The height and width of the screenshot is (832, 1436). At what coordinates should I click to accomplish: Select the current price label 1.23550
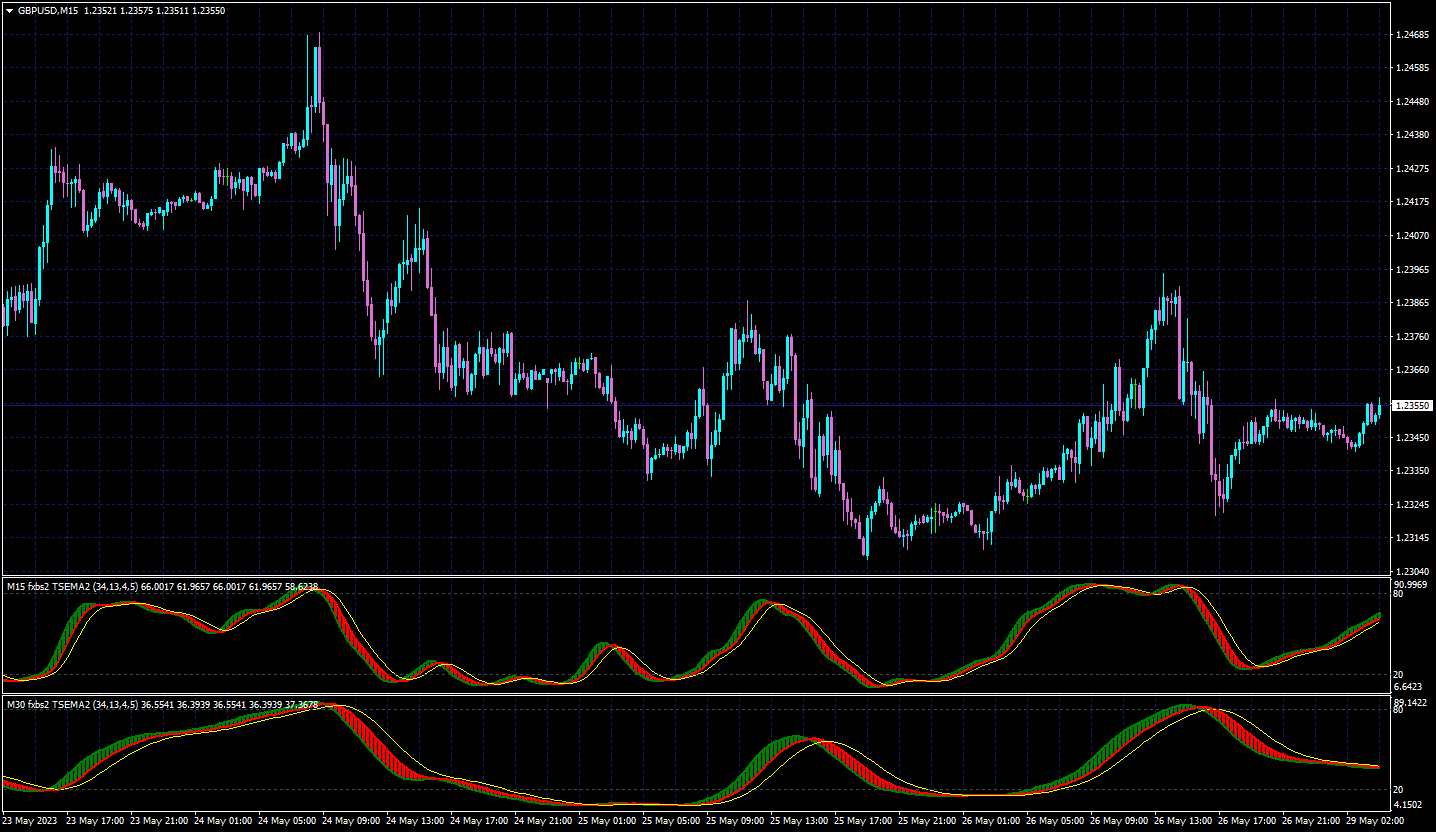click(1411, 405)
